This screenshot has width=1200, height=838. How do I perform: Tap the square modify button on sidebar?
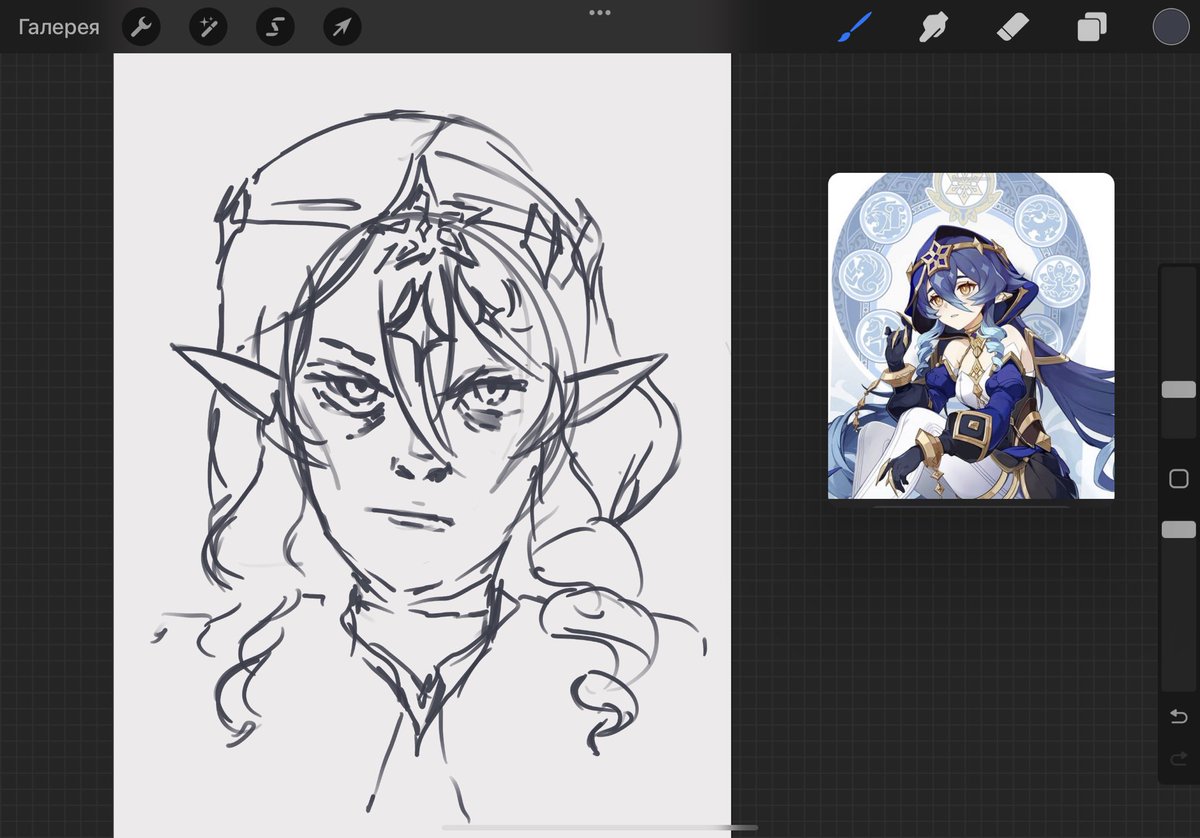(1178, 479)
